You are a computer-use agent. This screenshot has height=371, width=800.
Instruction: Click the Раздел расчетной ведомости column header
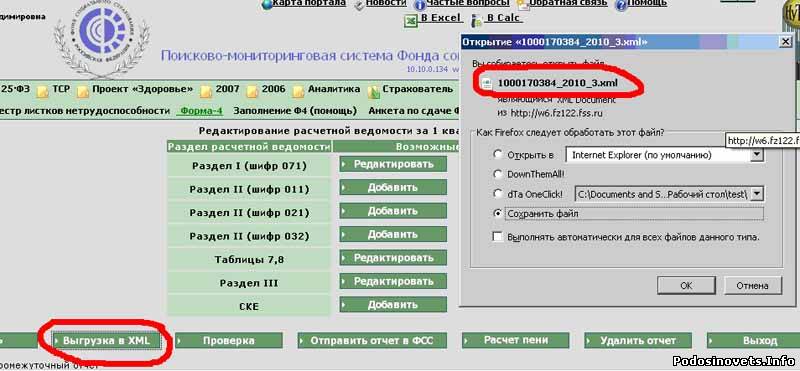(249, 147)
